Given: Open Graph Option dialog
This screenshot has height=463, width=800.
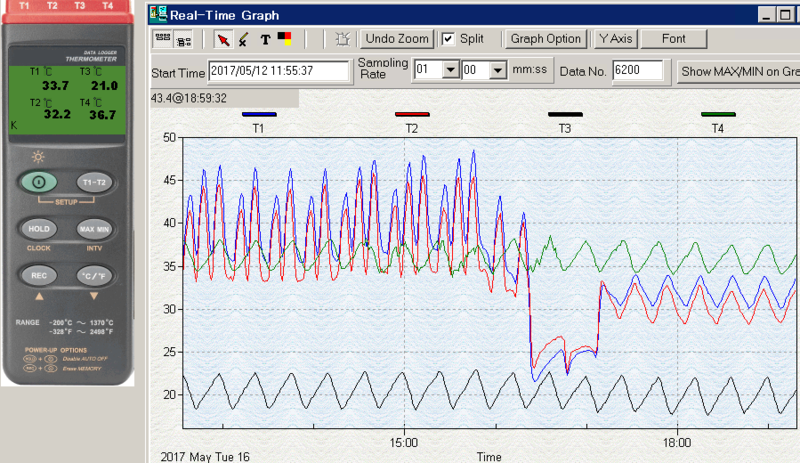Looking at the screenshot, I should (545, 39).
